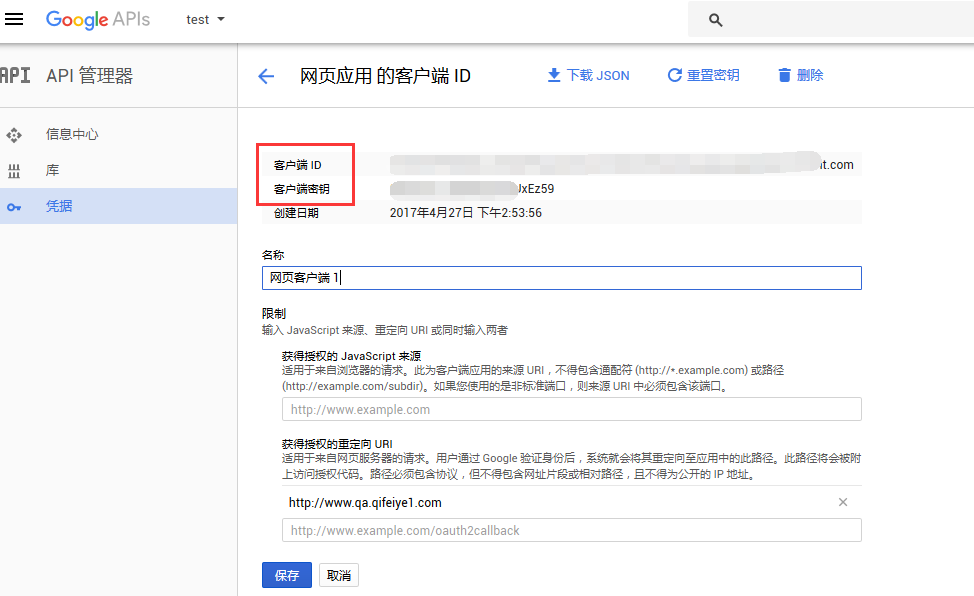The height and width of the screenshot is (596, 974).
Task: Open the test project dropdown
Action: [x=206, y=19]
